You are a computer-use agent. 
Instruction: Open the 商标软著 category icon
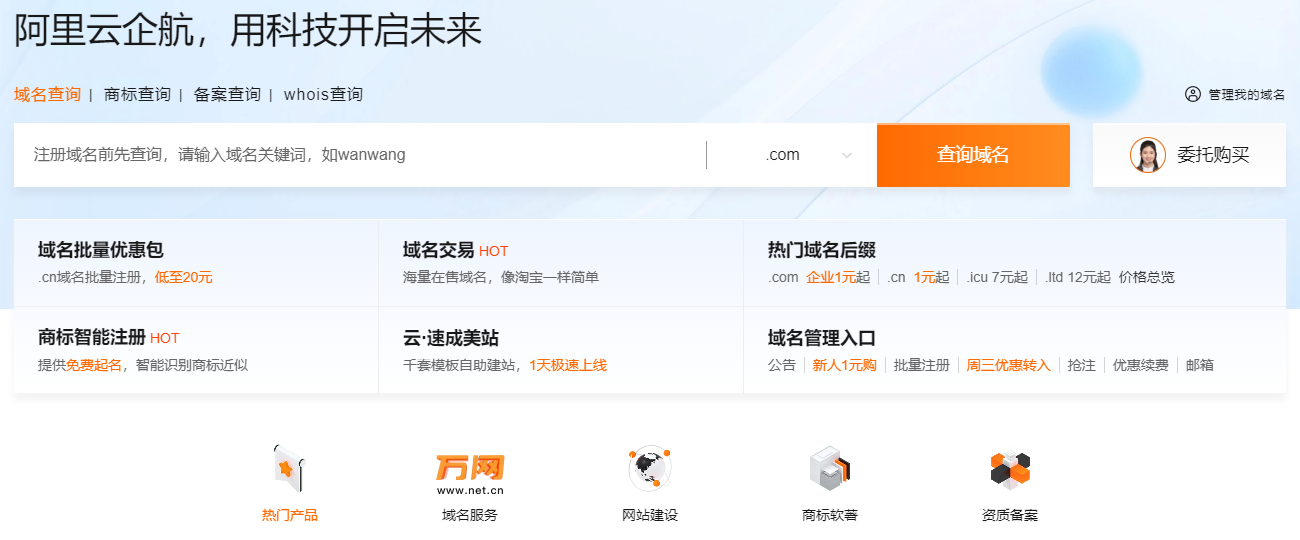tap(829, 468)
